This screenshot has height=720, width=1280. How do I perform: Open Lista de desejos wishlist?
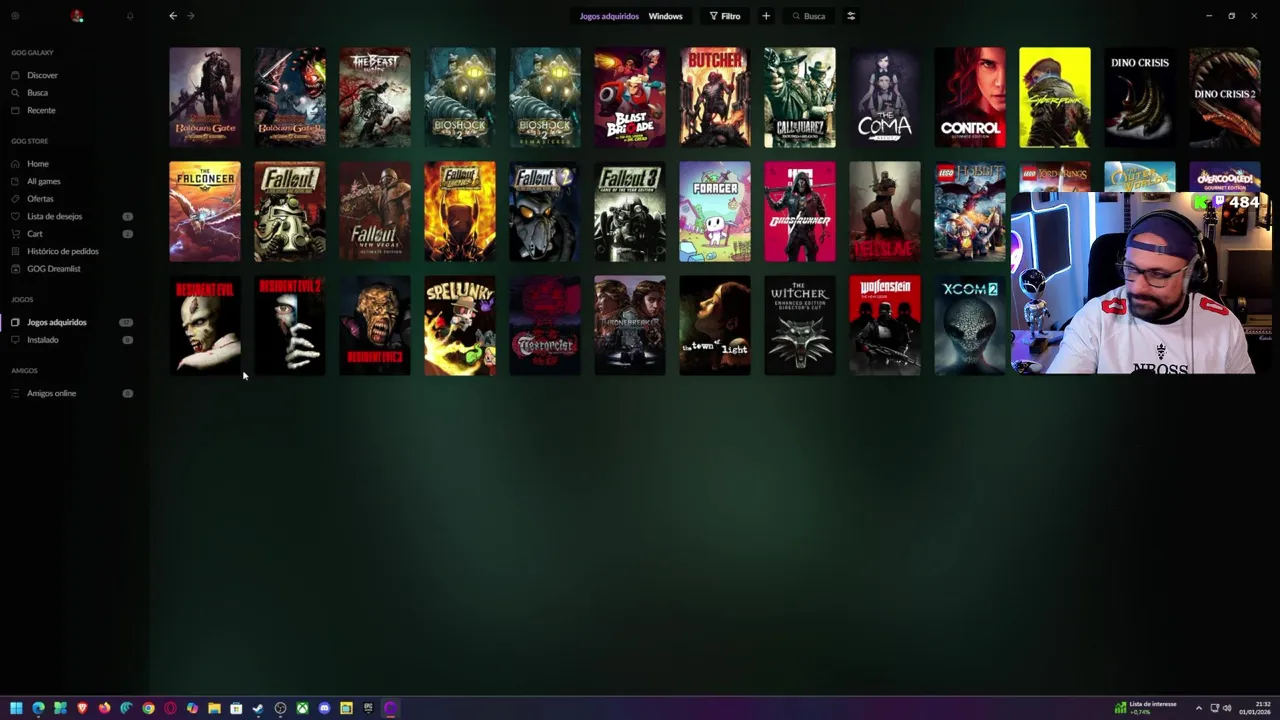tap(54, 216)
